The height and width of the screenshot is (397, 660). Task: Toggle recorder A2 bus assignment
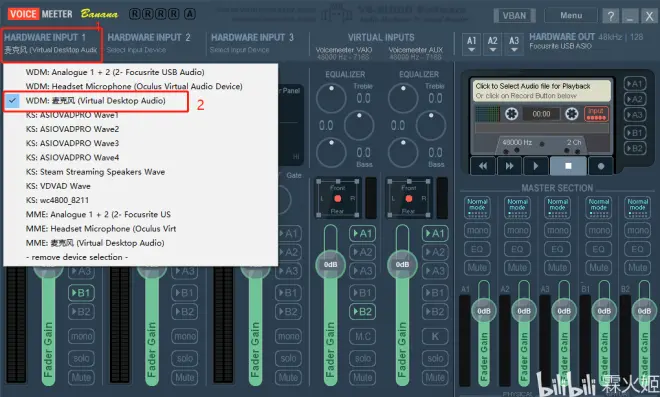coord(635,99)
